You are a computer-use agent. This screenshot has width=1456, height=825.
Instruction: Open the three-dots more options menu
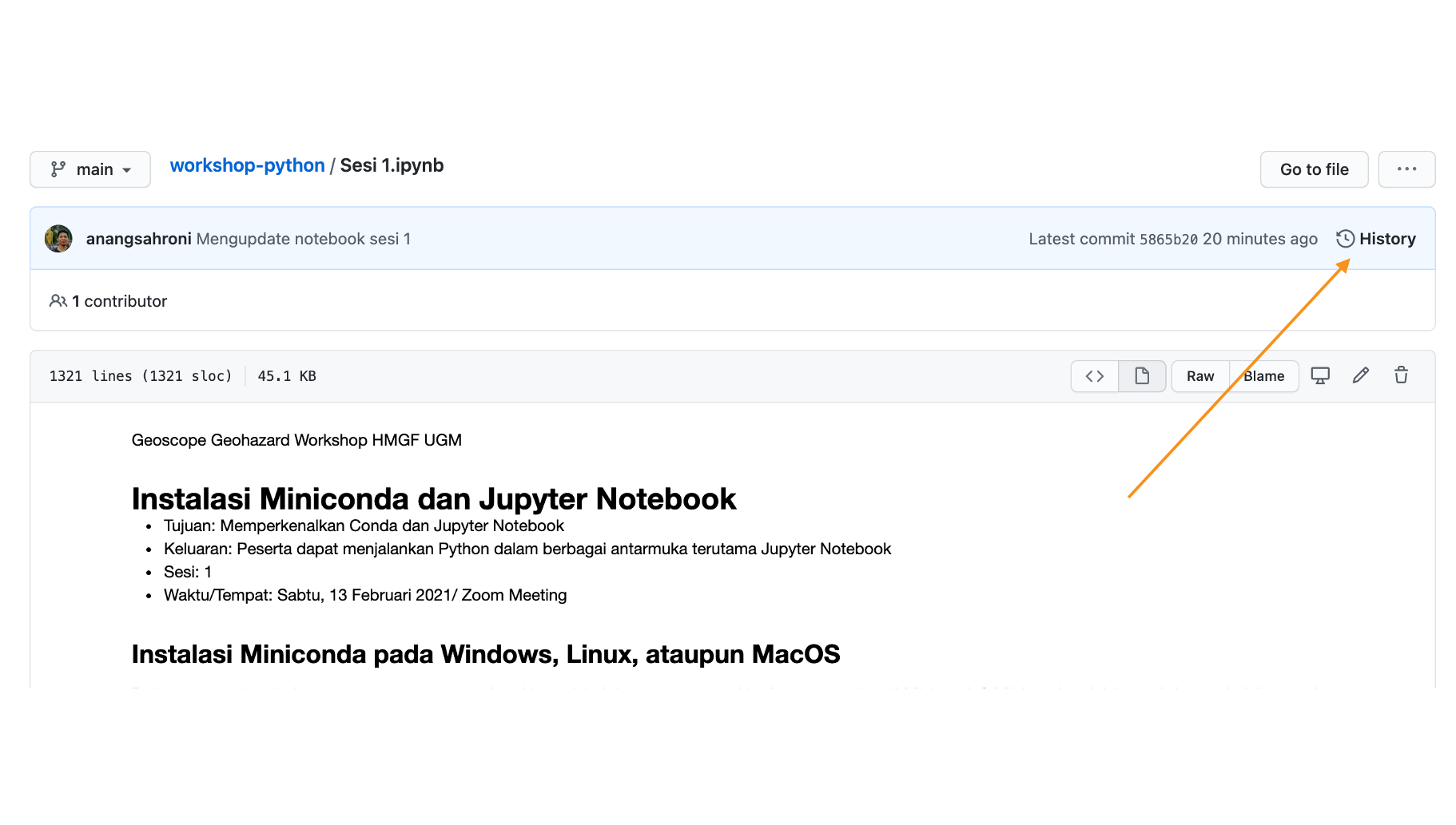tap(1406, 169)
